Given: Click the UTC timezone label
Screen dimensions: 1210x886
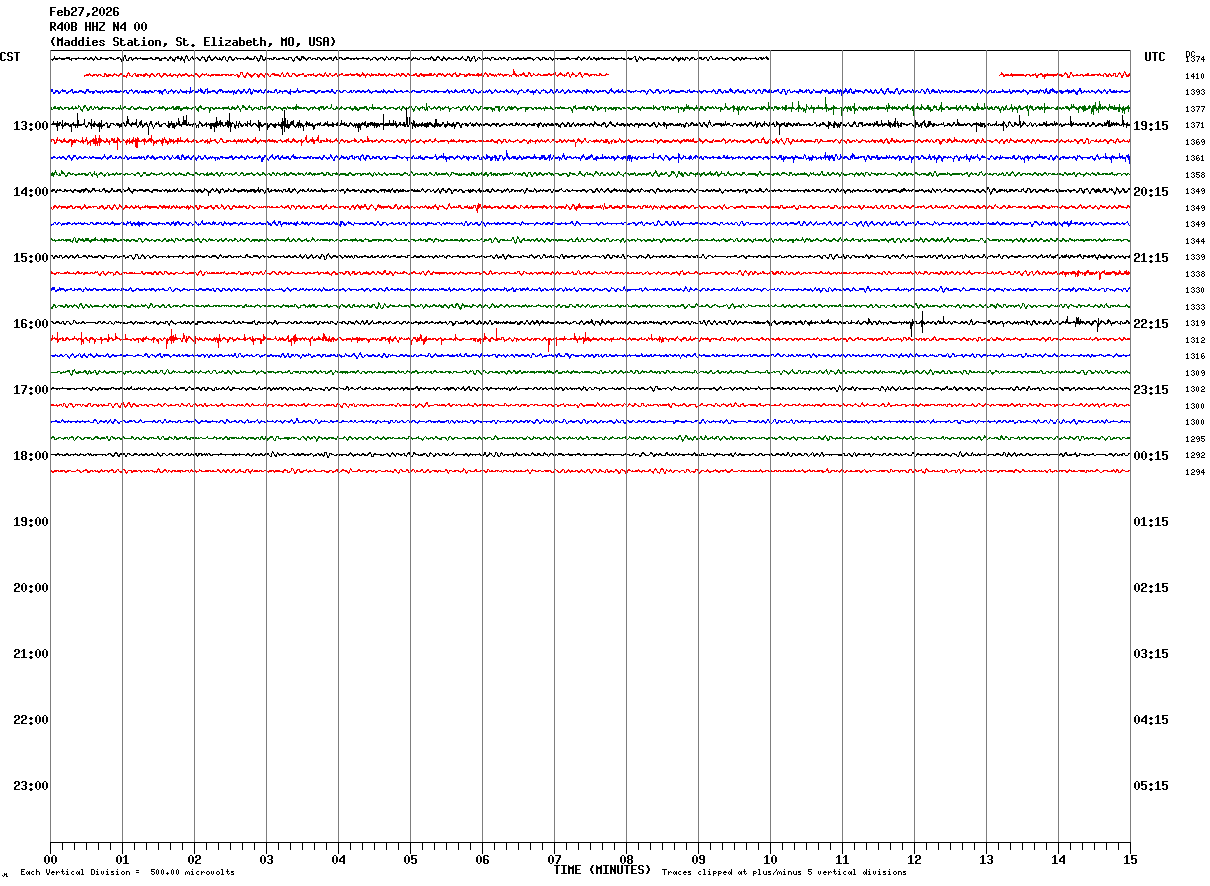Looking at the screenshot, I should pyautogui.click(x=1155, y=57).
